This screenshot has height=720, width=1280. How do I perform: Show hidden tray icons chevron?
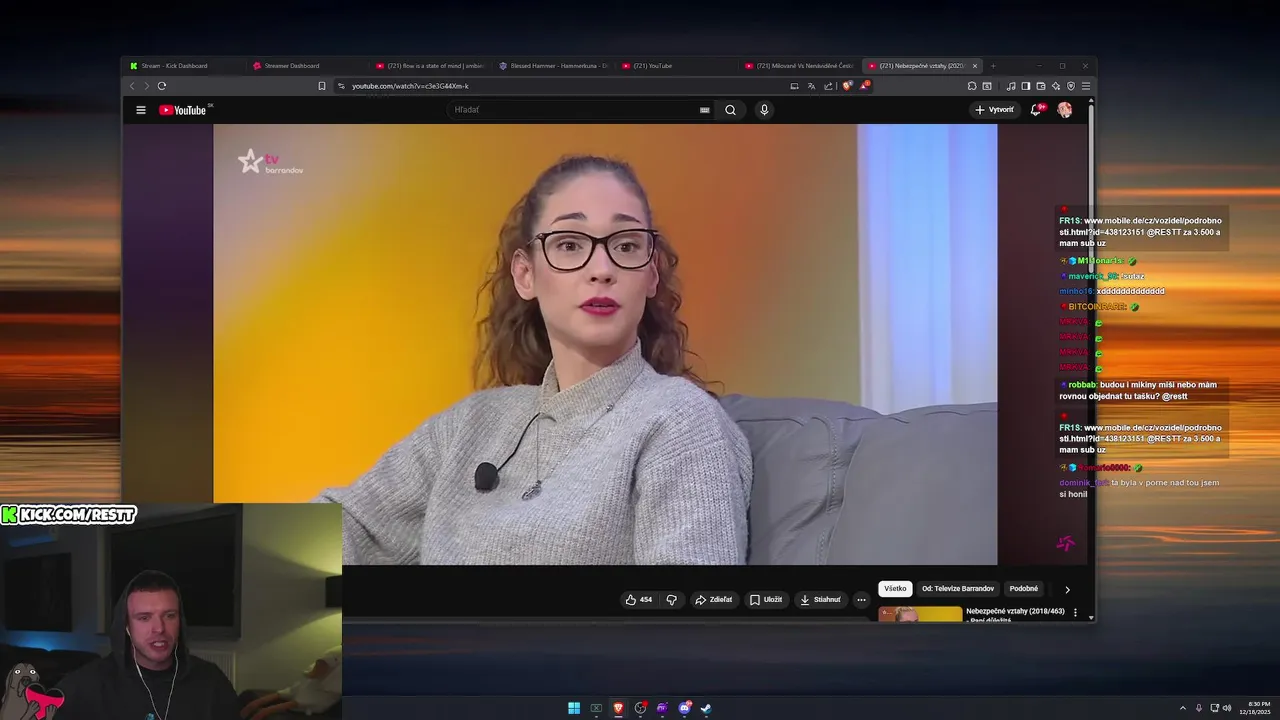(x=1183, y=708)
